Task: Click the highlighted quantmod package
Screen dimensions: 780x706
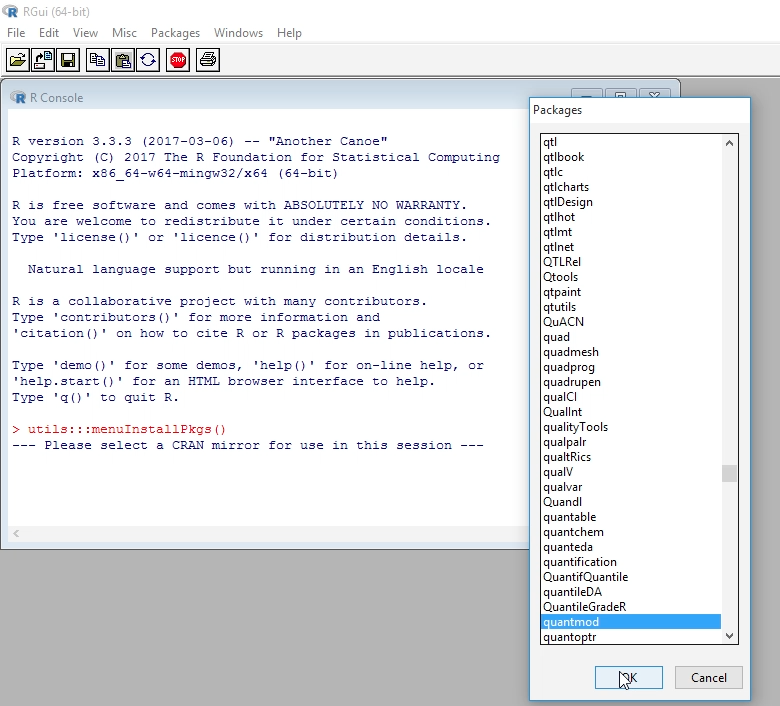Action: pos(630,622)
